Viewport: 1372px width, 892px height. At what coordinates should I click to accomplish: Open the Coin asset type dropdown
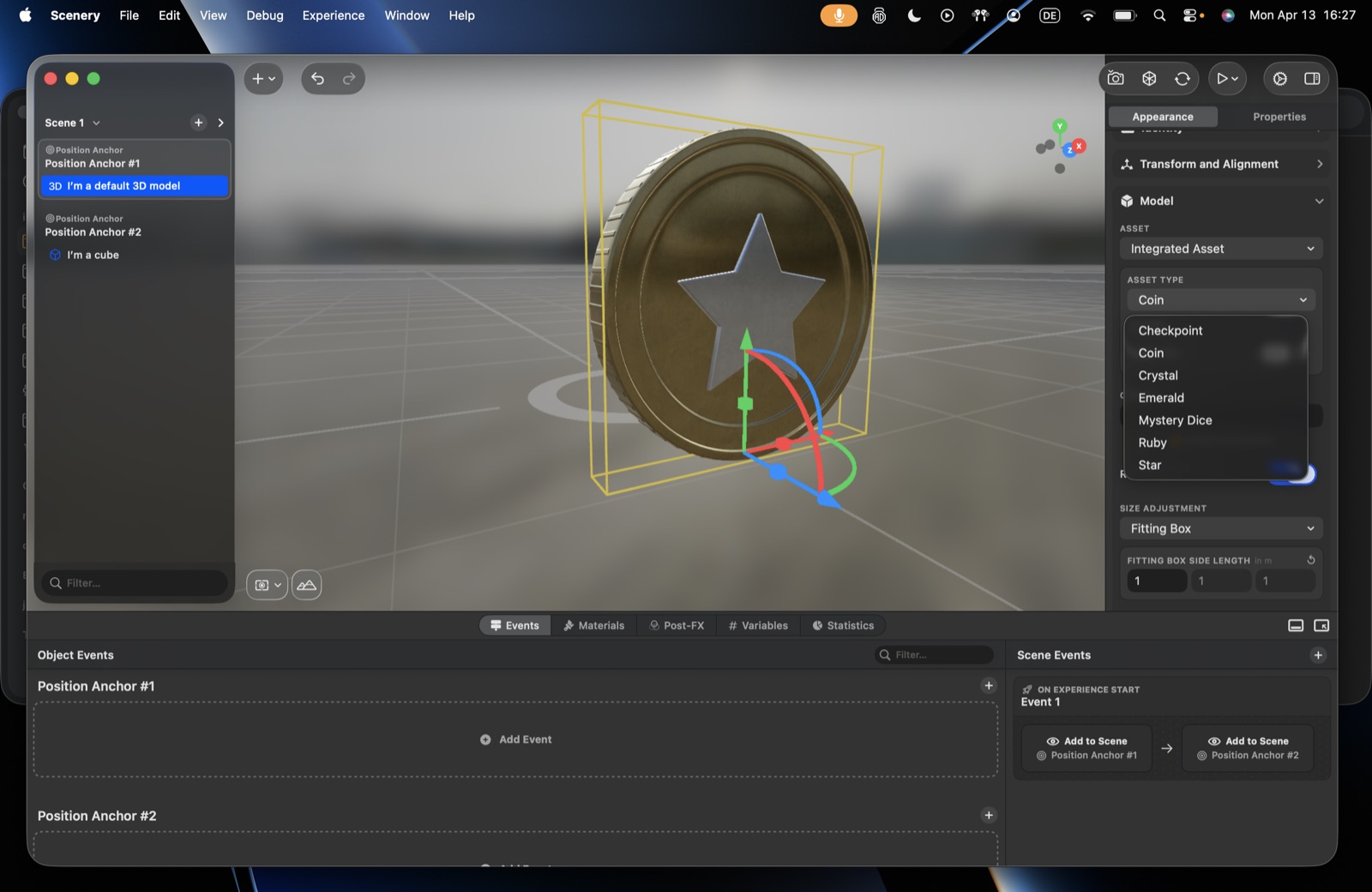(1221, 300)
